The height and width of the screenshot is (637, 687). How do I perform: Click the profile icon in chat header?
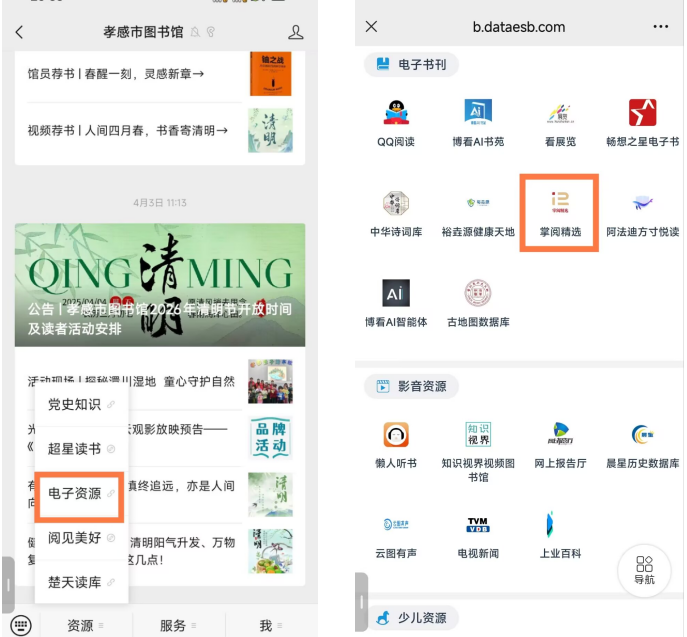point(296,32)
